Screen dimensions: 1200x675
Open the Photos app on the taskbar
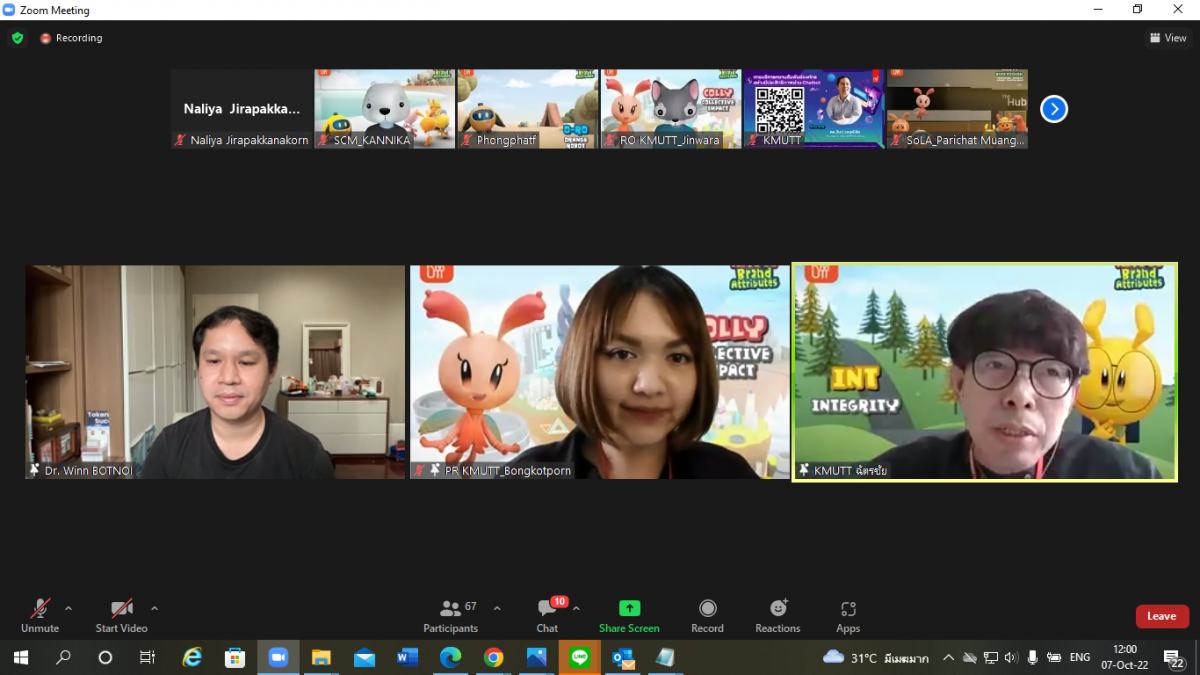tap(536, 657)
